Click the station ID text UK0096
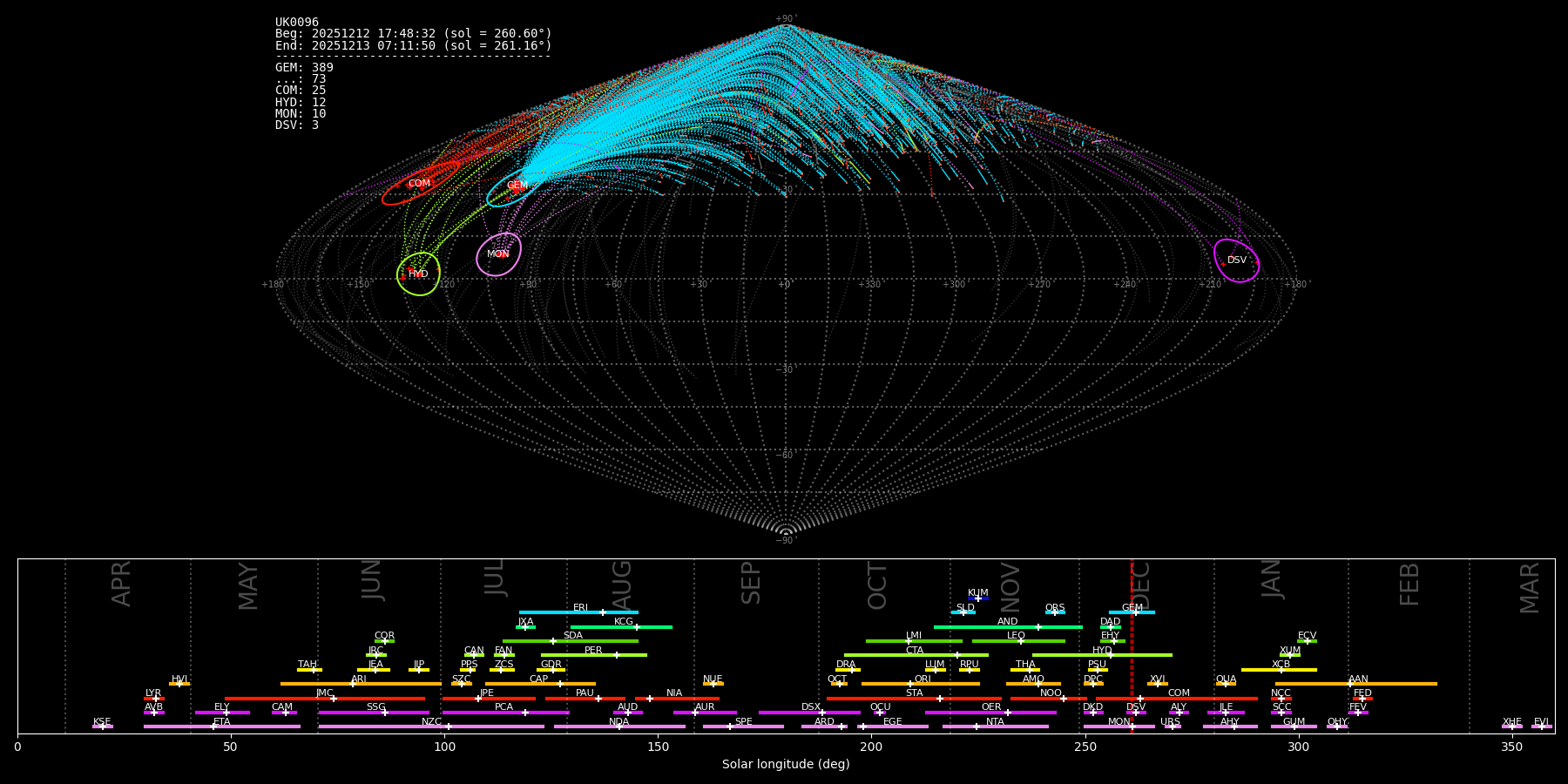Screen dimensions: 1568x784 click(x=297, y=23)
